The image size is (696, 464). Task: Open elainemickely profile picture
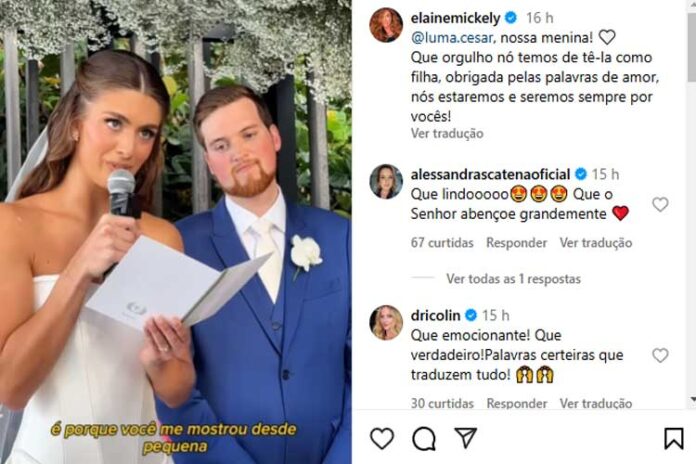(386, 25)
